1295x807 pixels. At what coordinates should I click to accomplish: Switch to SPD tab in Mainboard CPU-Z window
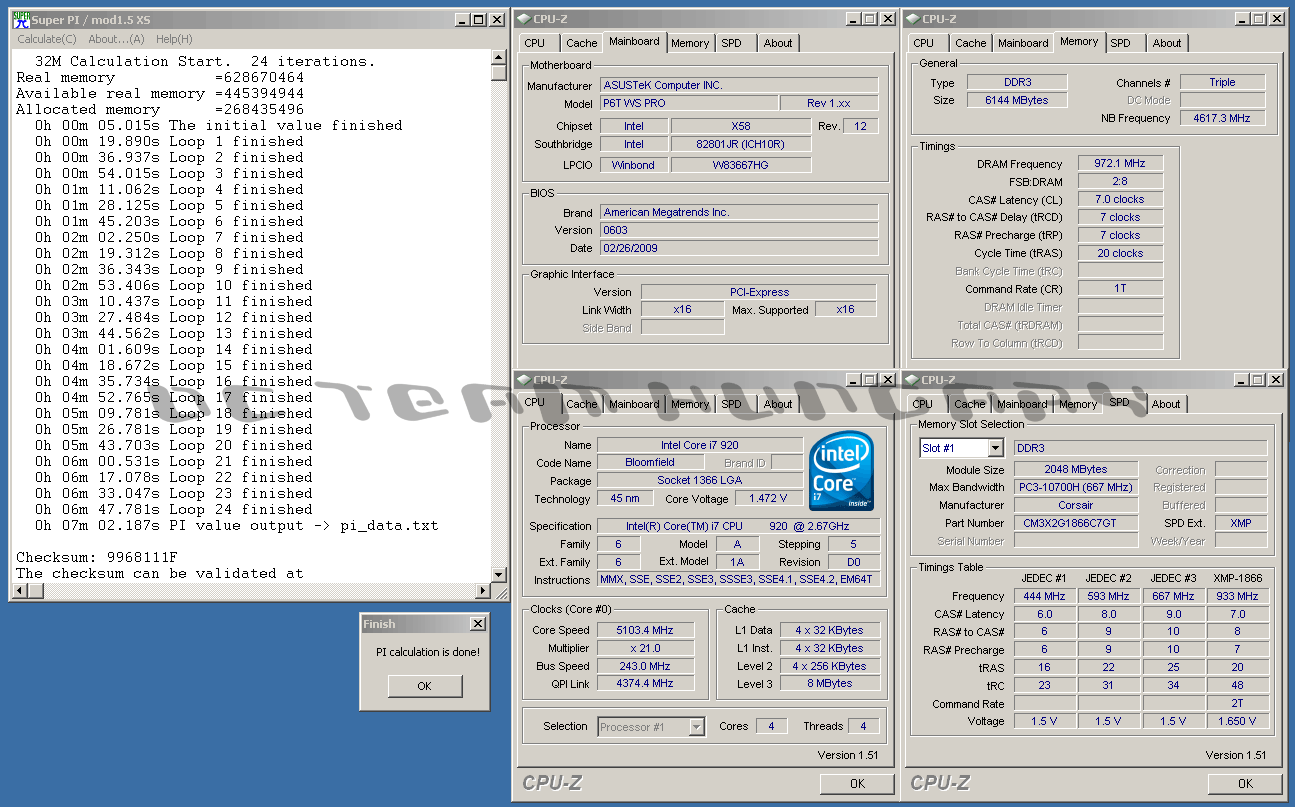(x=732, y=43)
